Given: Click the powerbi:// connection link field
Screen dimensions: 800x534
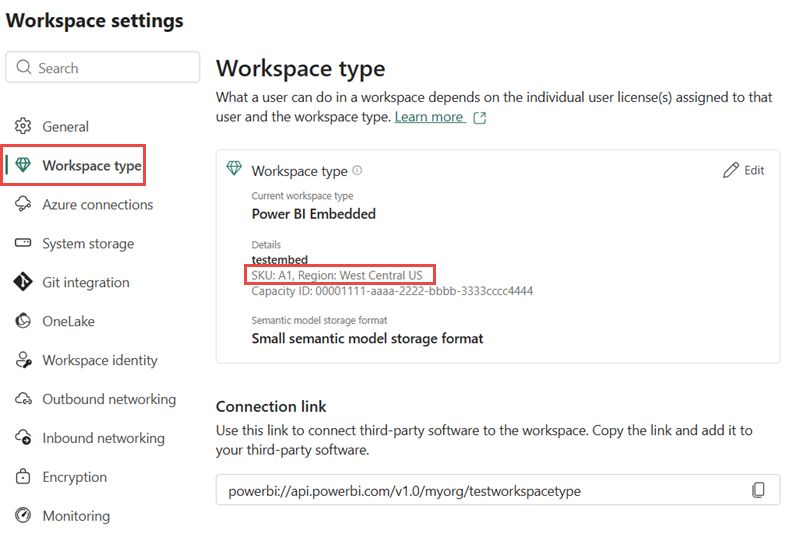Looking at the screenshot, I should (498, 490).
